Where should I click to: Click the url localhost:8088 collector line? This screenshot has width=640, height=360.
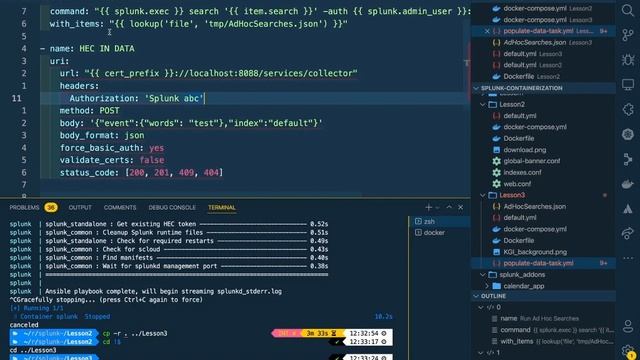coord(209,73)
